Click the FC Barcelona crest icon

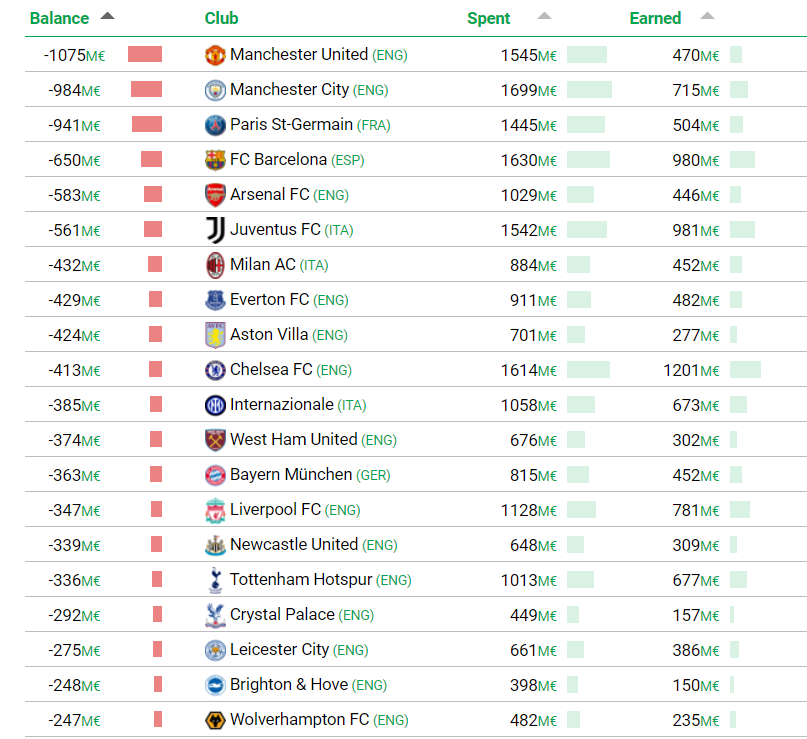pos(215,160)
